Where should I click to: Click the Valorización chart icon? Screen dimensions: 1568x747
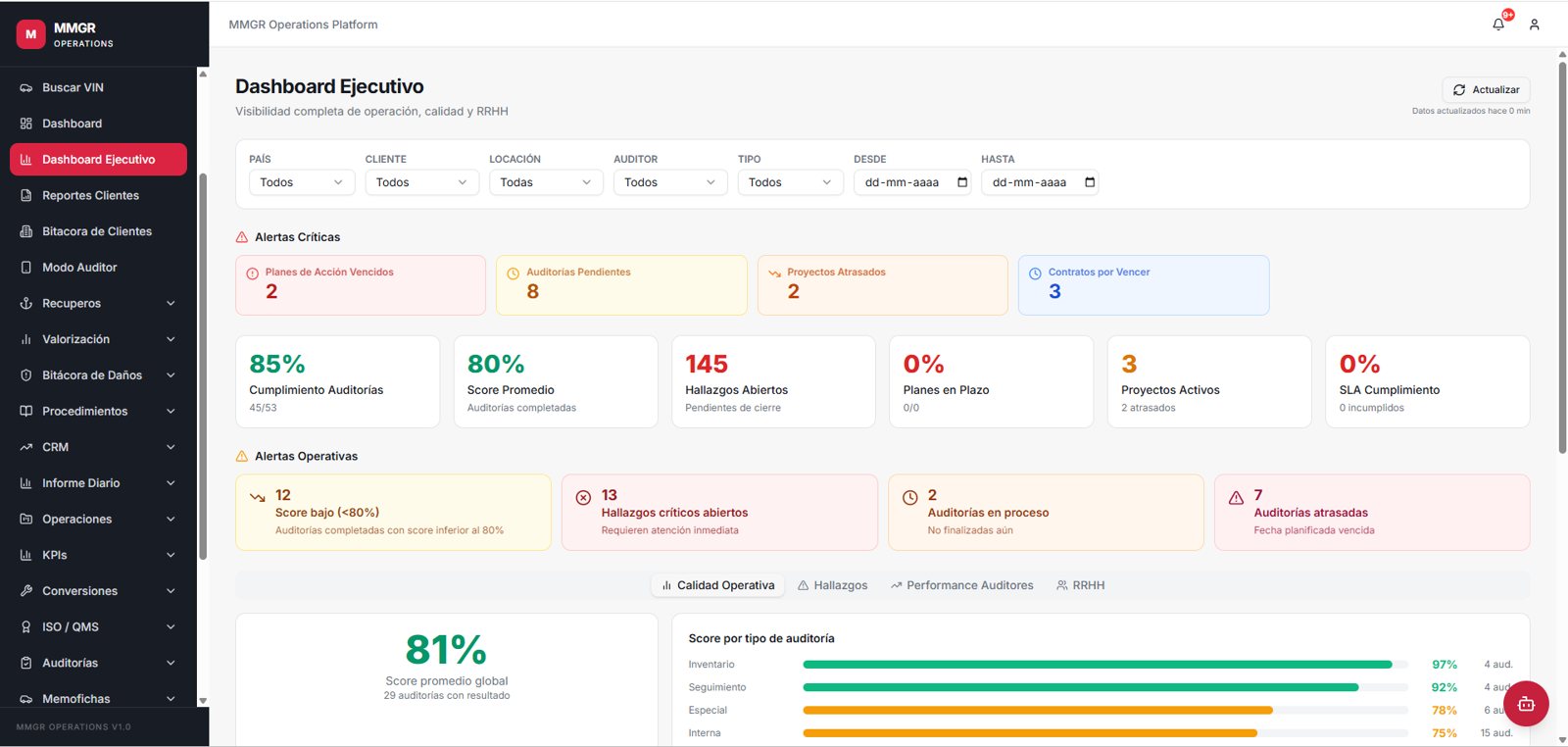26,339
